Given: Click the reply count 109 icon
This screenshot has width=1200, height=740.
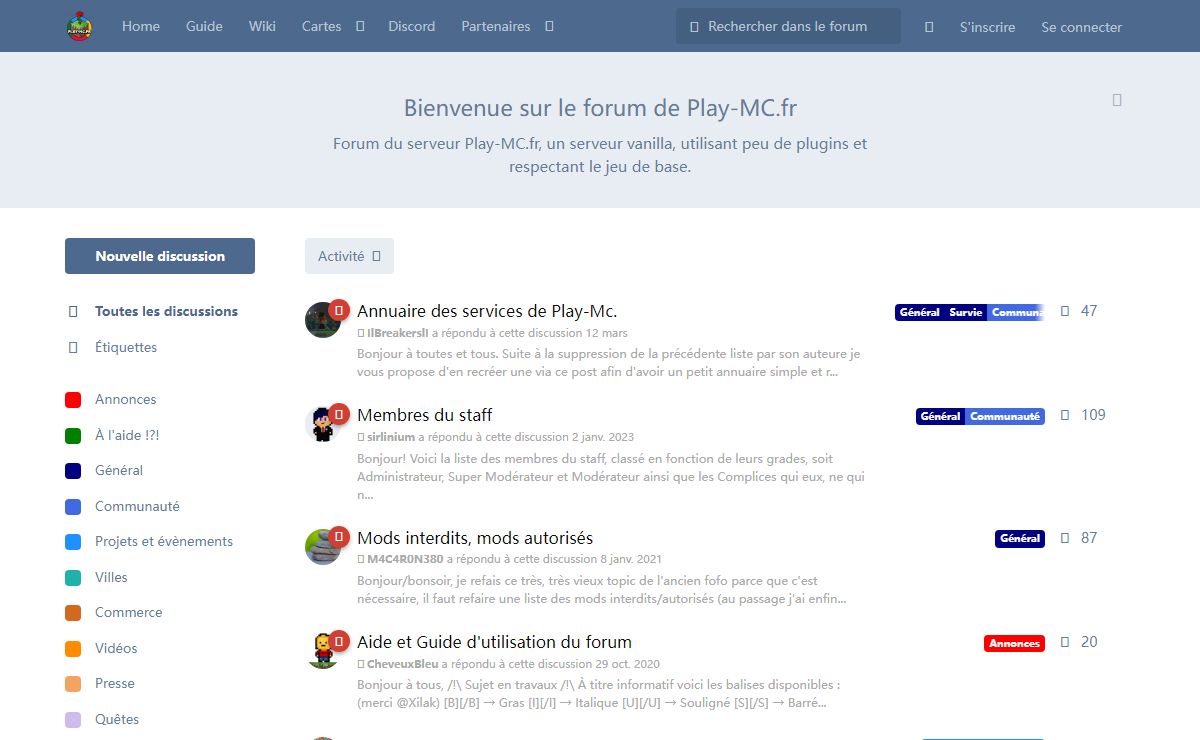Looking at the screenshot, I should (x=1065, y=415).
